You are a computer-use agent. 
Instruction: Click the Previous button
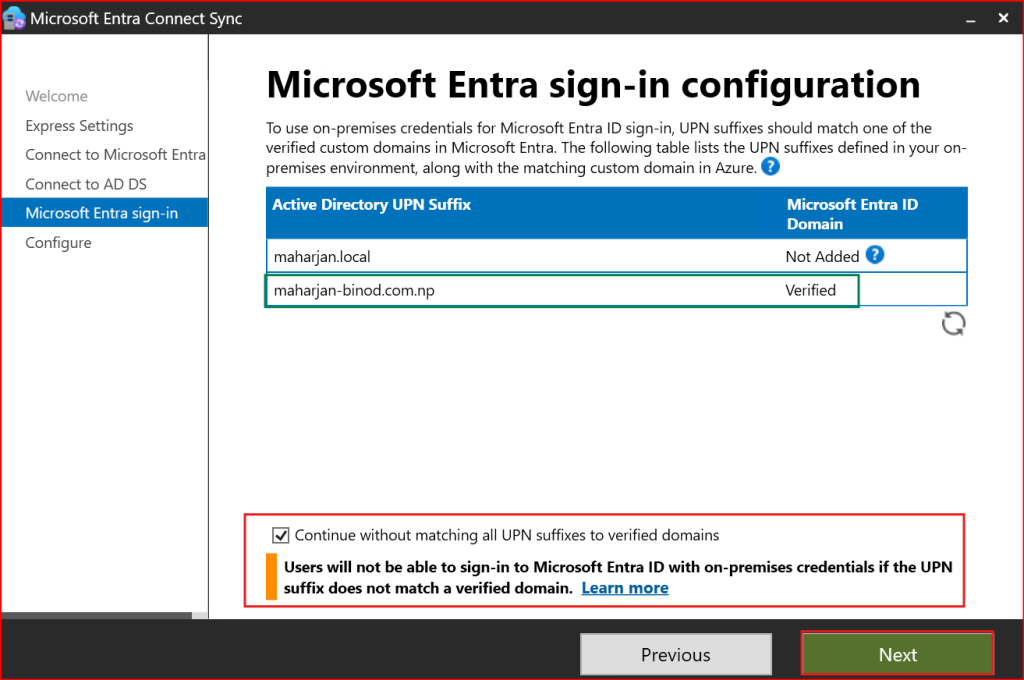[676, 655]
